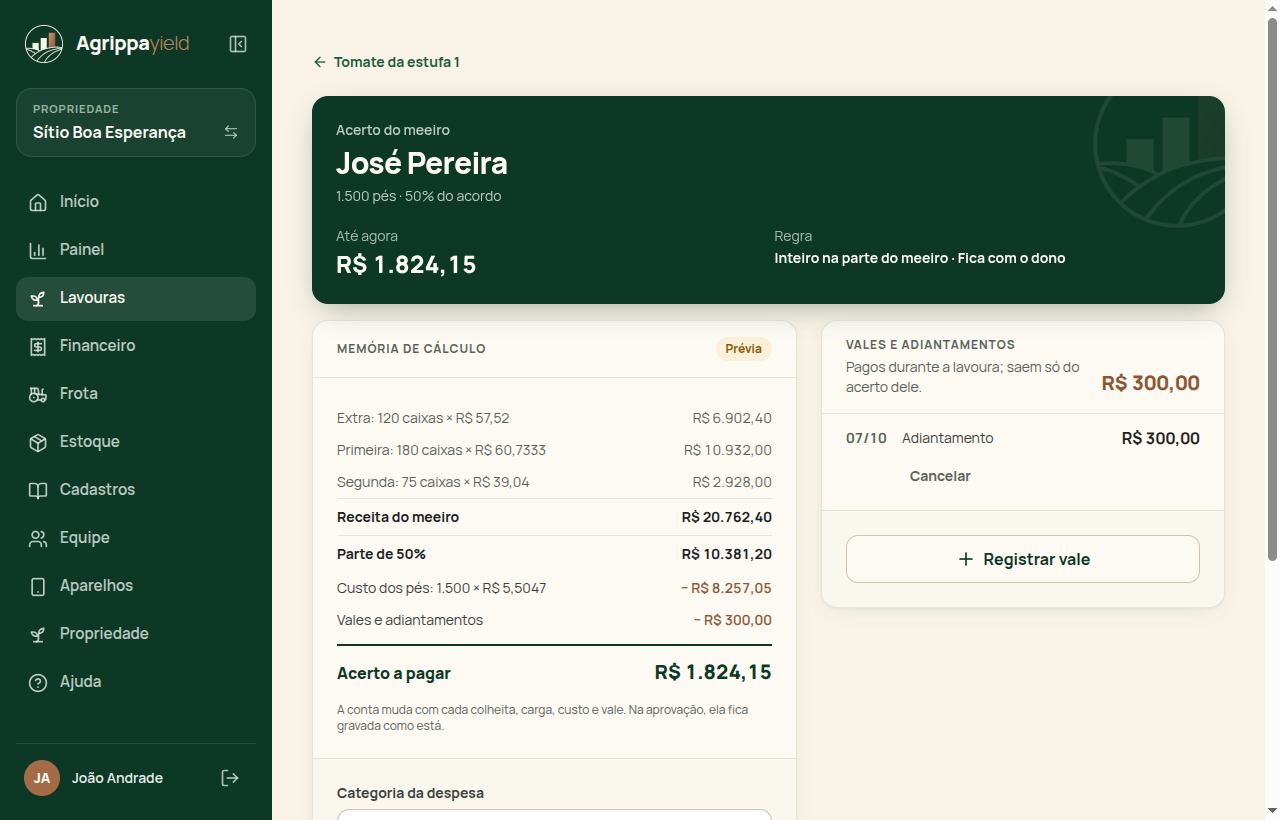The image size is (1280, 820).
Task: Click the Acerto a pagar total R$ 1.824,15
Action: (713, 672)
